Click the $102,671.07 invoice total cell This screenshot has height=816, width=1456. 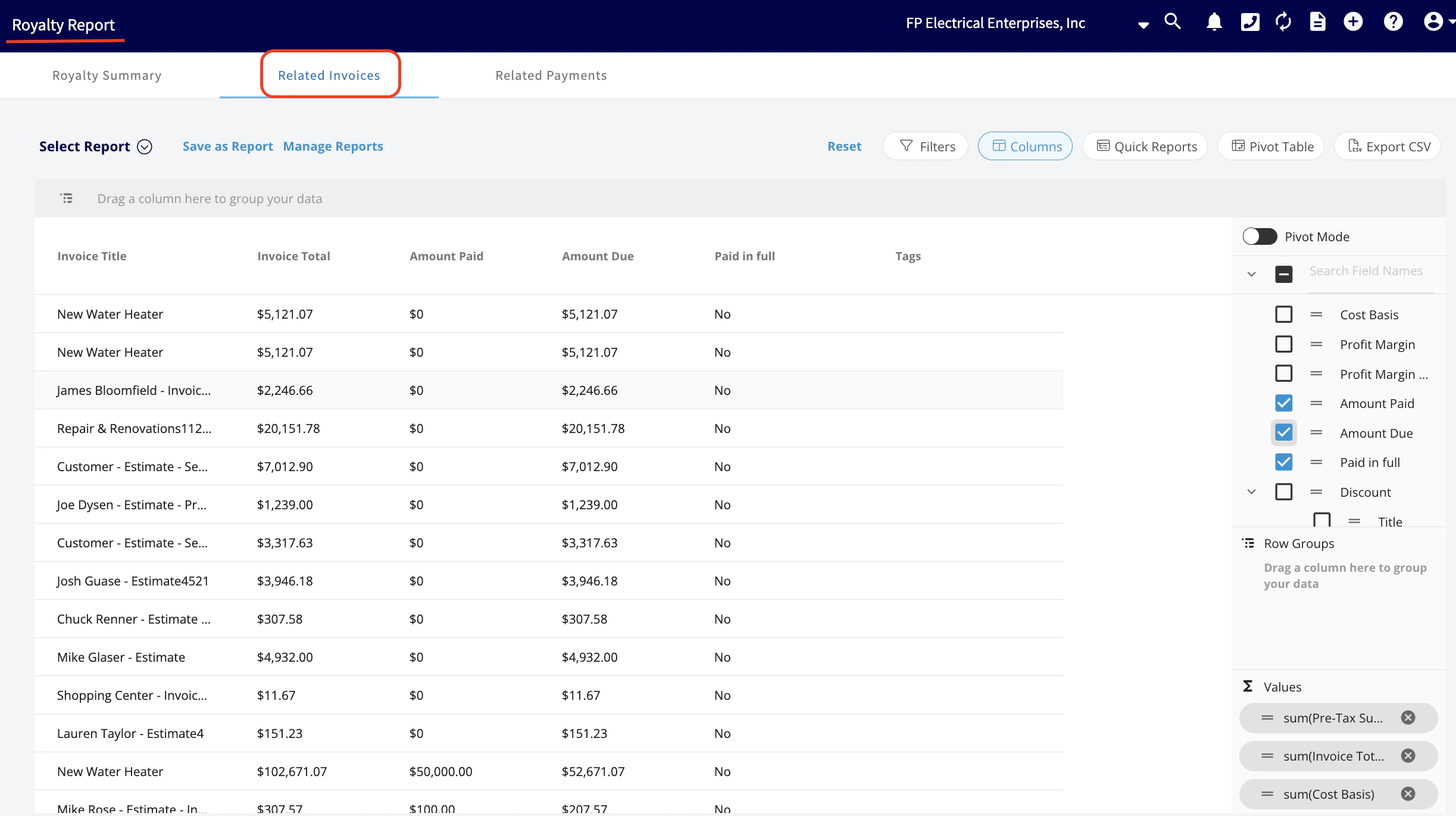[x=292, y=771]
